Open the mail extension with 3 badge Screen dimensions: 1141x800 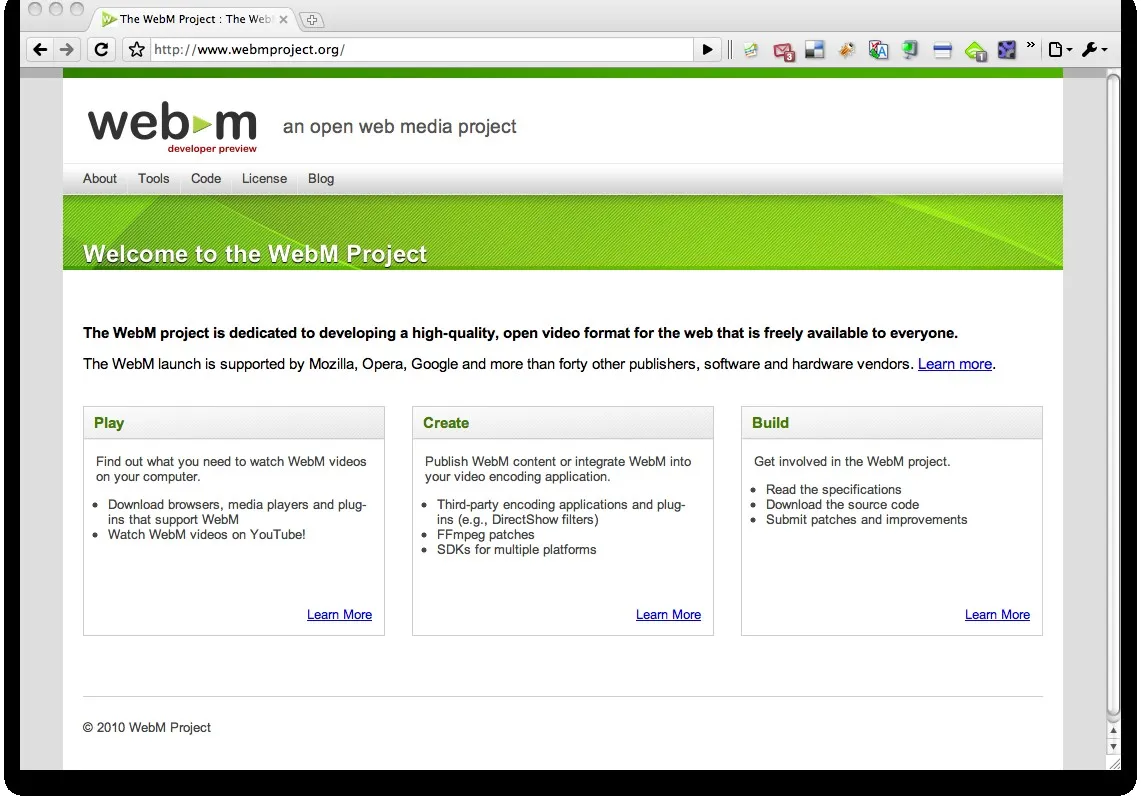coord(784,51)
